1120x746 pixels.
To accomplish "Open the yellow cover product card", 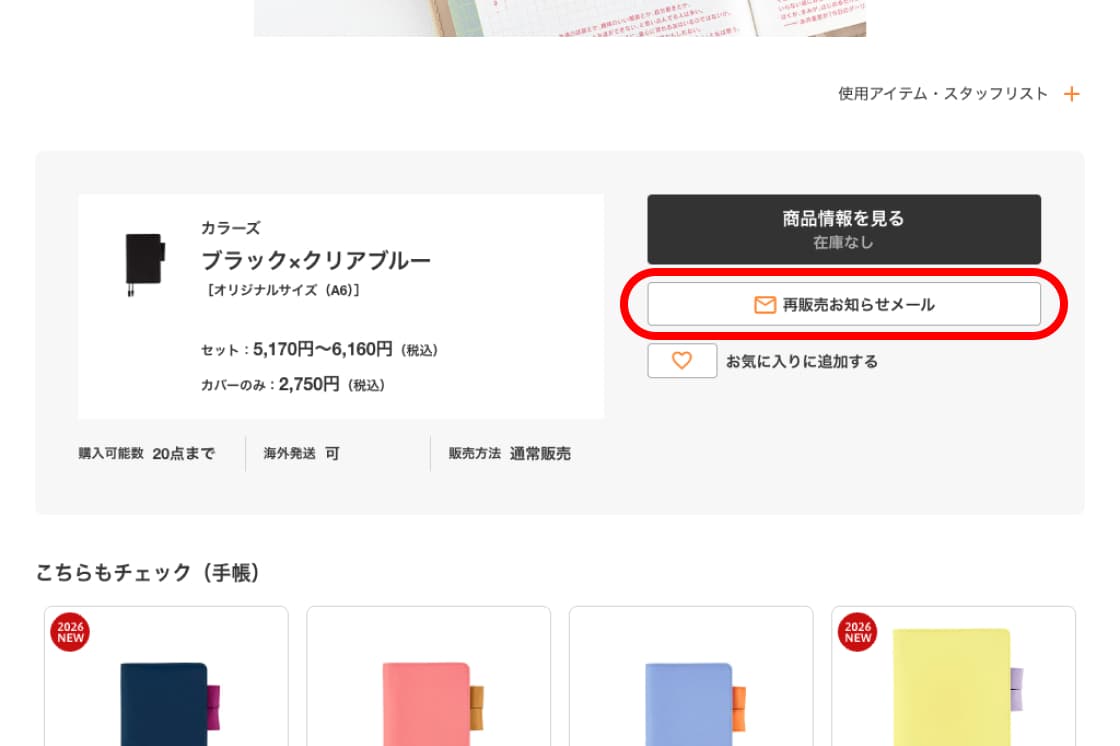I will pyautogui.click(x=953, y=690).
